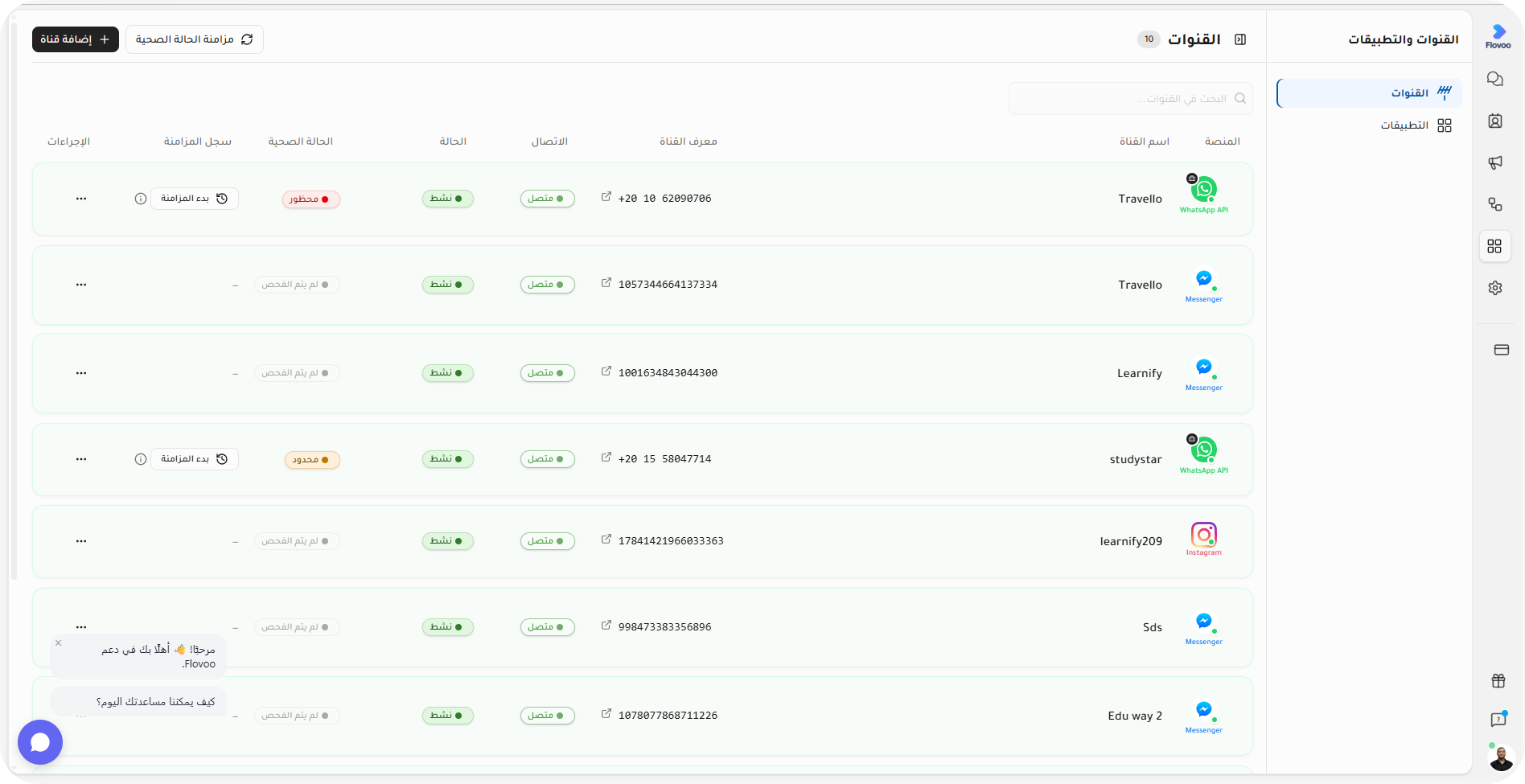Focus the channels search field

[x=1130, y=98]
